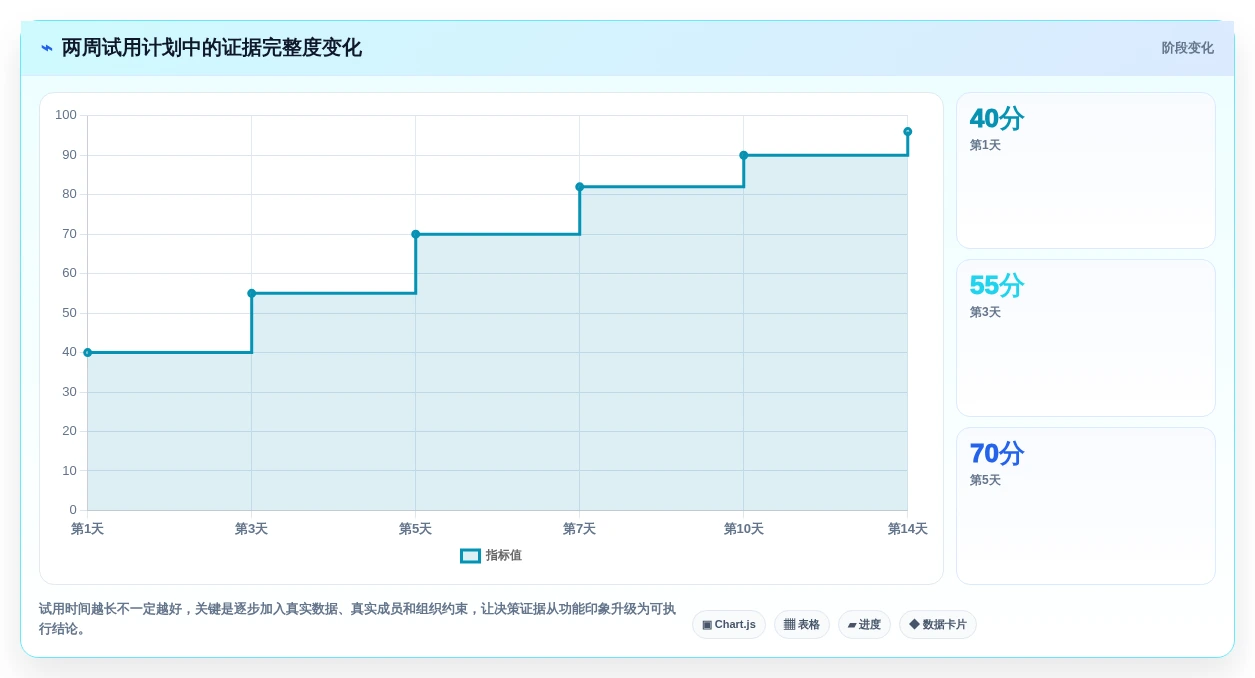1255x678 pixels.
Task: Click the 50 y-axis label
Action: (70, 313)
